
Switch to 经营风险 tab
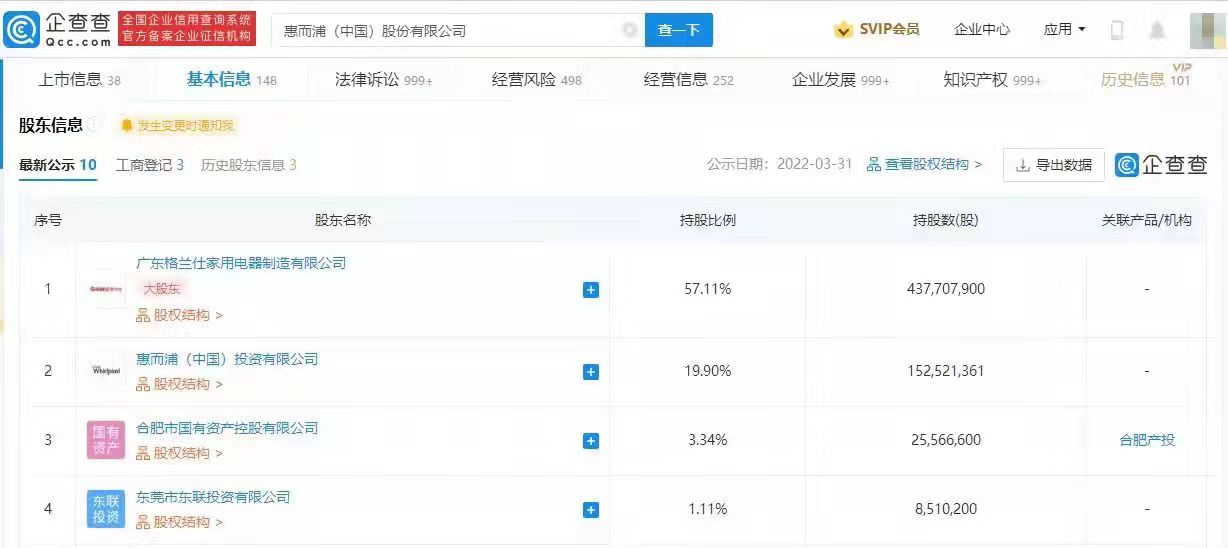(536, 79)
